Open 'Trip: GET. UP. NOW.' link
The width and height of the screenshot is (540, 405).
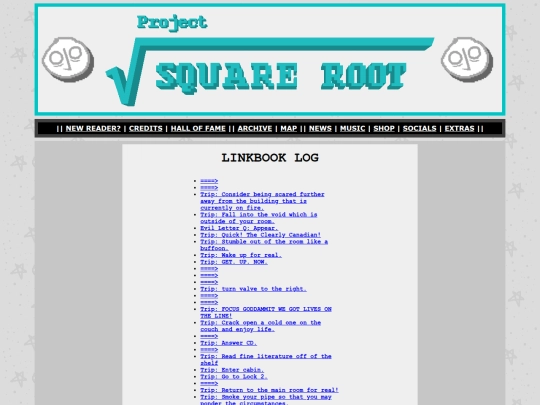(x=234, y=262)
